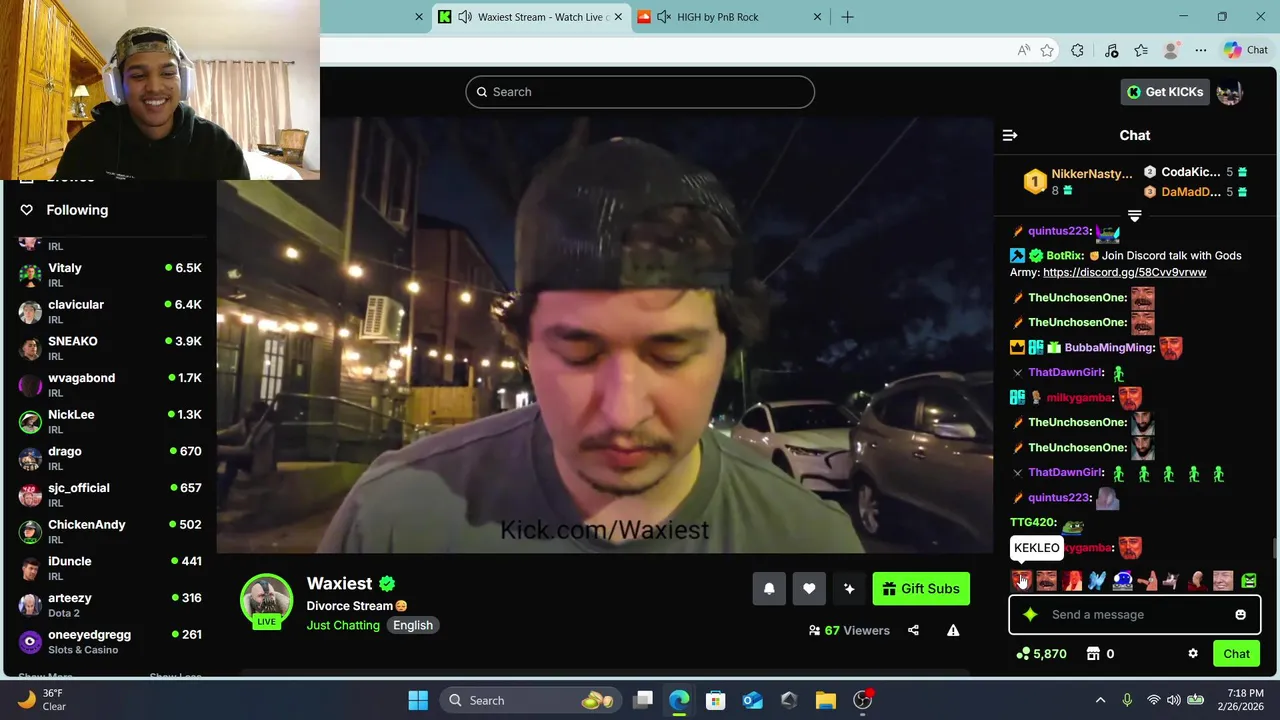Open Edge favorites list icon
This screenshot has height=720, width=1280.
[x=1141, y=50]
